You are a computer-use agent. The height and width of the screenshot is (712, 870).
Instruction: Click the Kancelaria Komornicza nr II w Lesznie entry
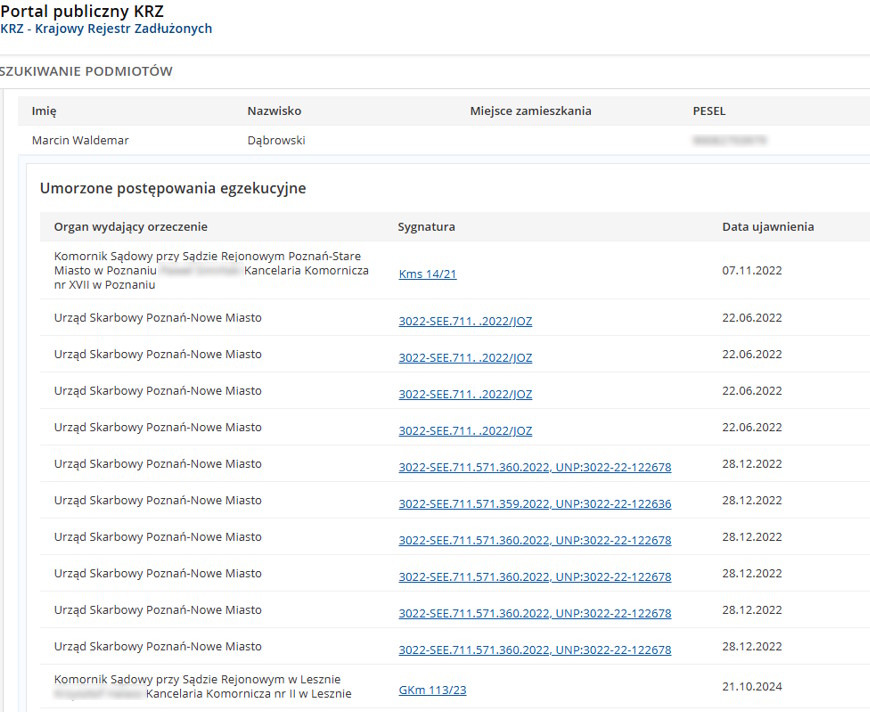248,694
